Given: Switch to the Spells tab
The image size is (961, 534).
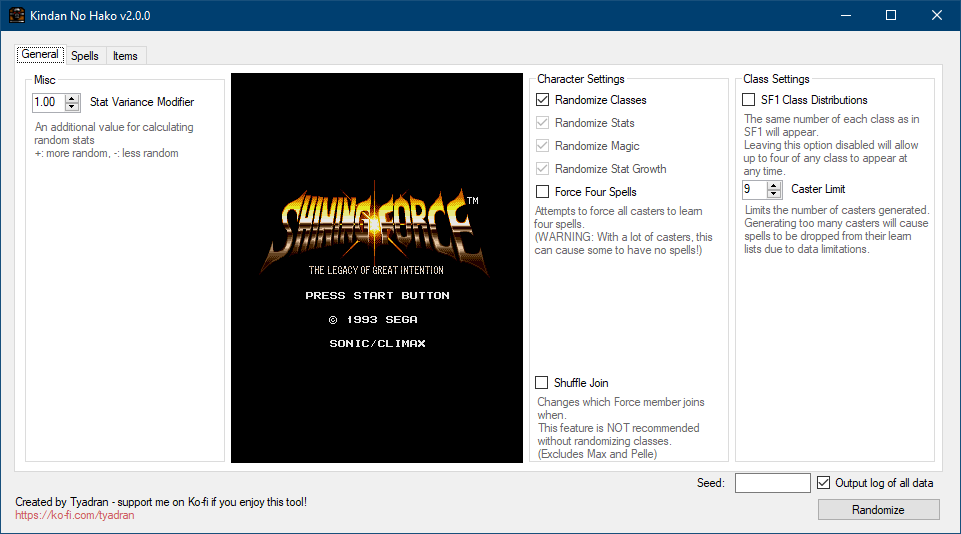Looking at the screenshot, I should coord(85,56).
